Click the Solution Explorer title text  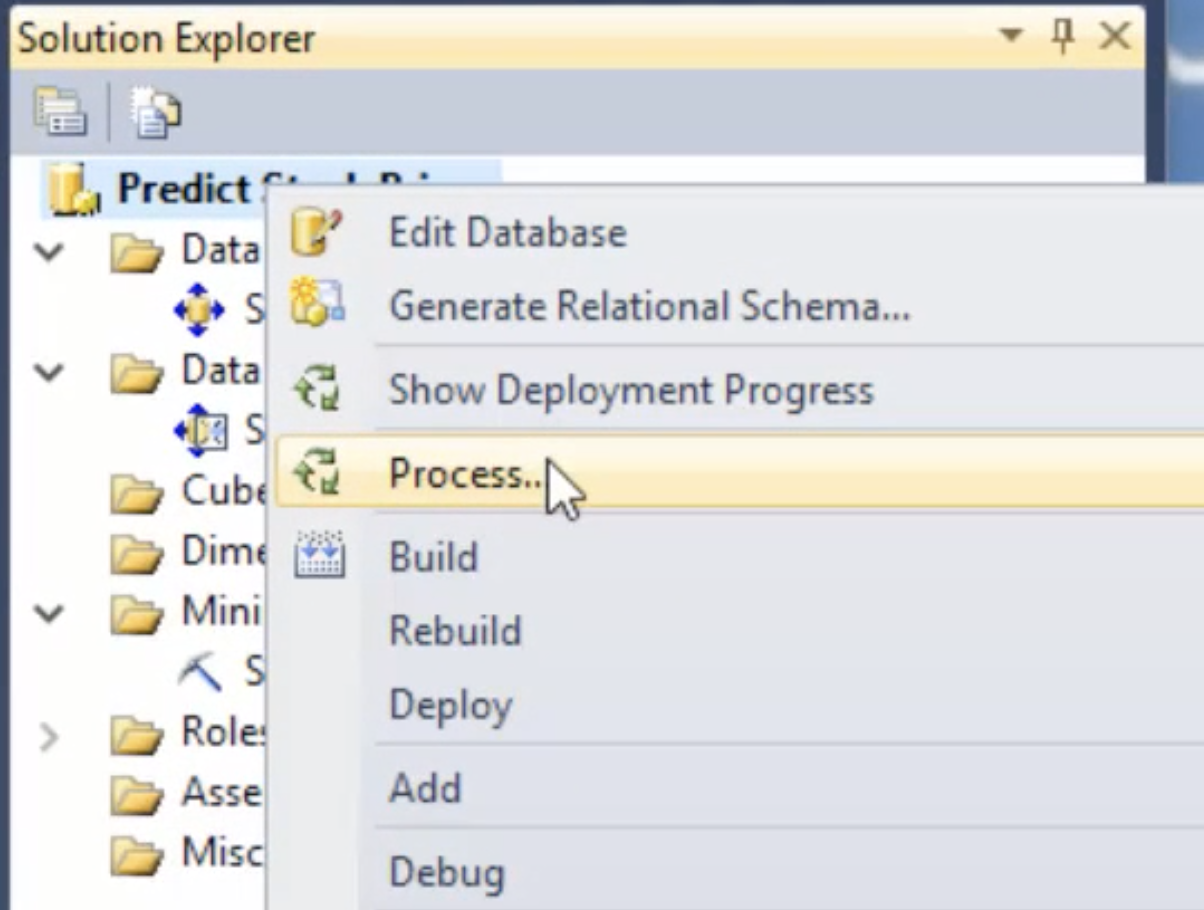point(166,39)
